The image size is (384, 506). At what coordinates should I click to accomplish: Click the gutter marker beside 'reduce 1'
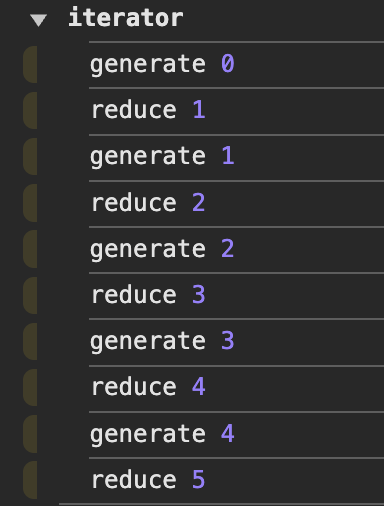[30, 111]
